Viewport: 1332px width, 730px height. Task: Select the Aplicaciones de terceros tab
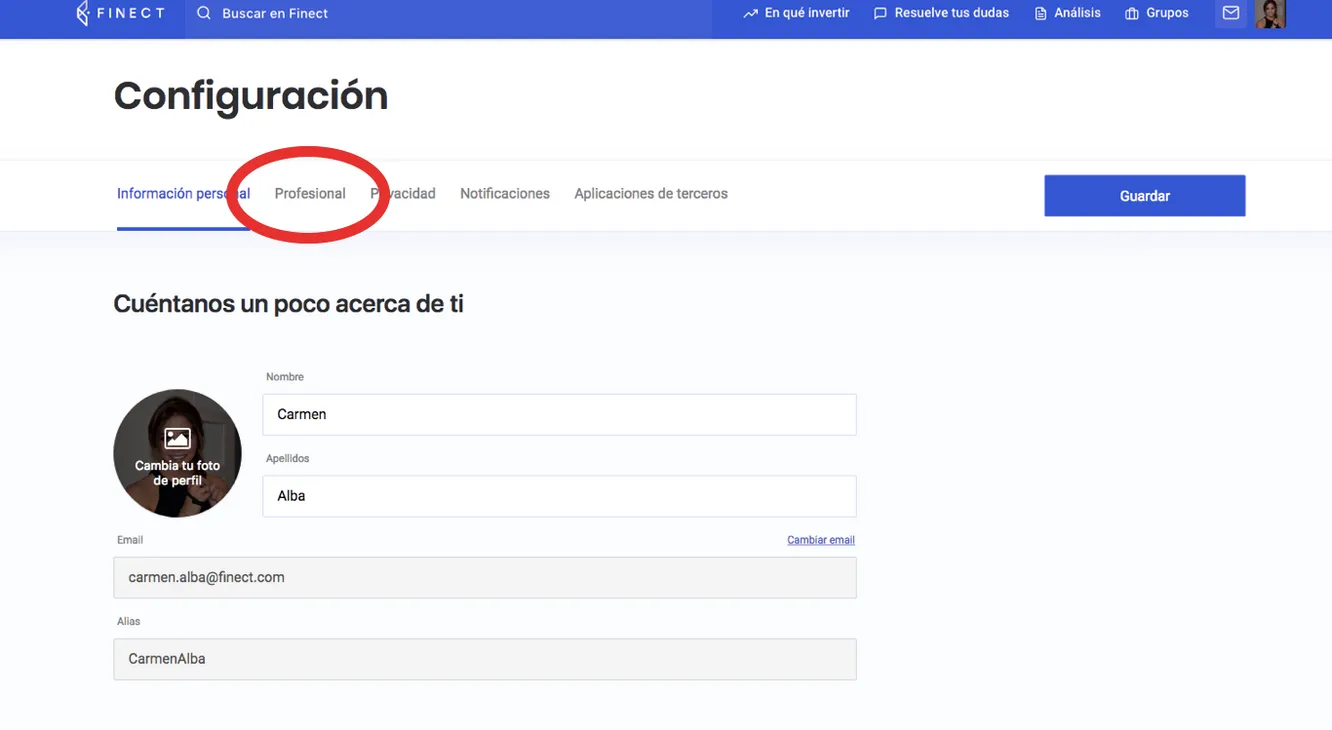(651, 194)
